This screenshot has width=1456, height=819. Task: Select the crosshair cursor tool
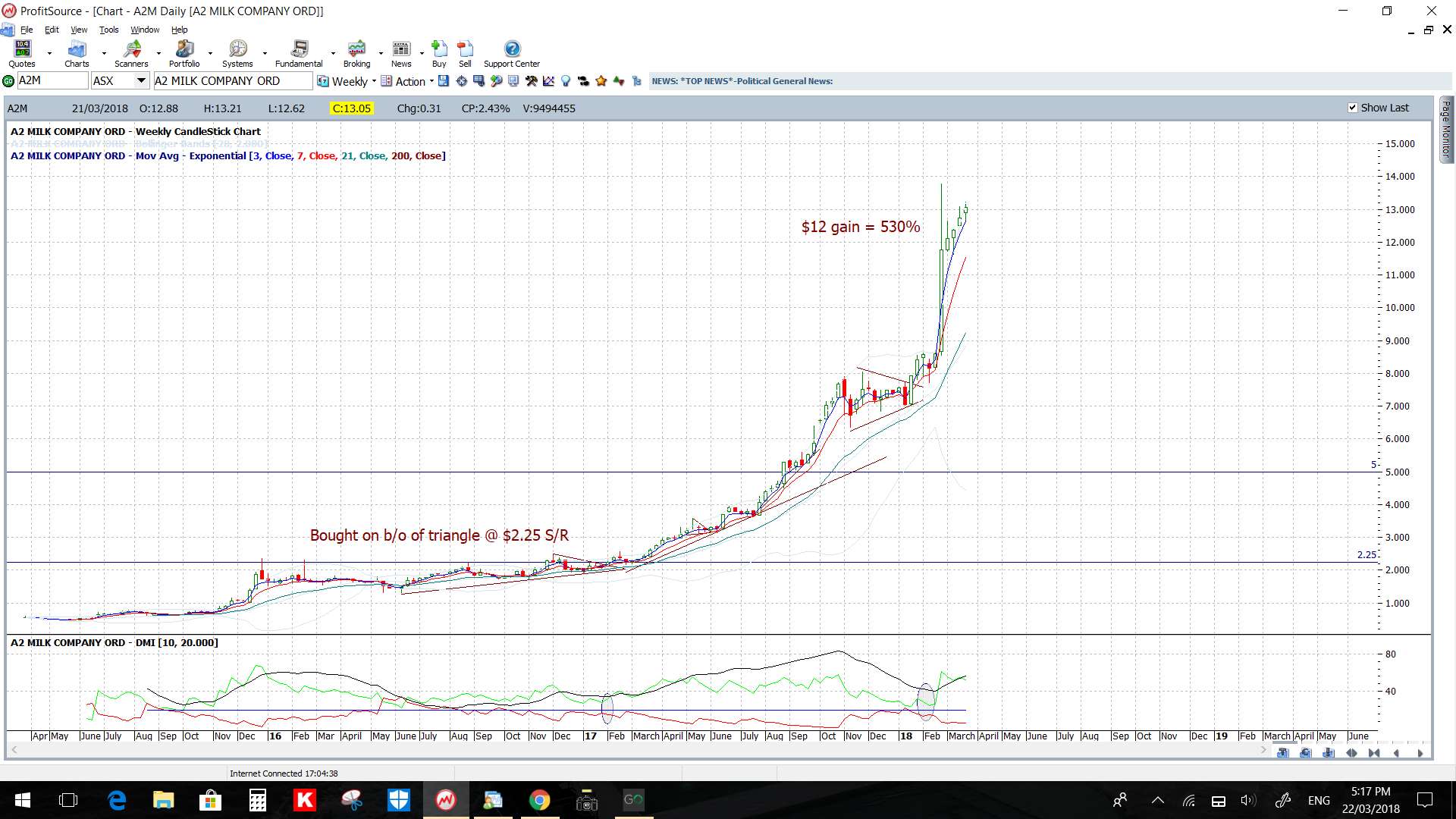[461, 81]
